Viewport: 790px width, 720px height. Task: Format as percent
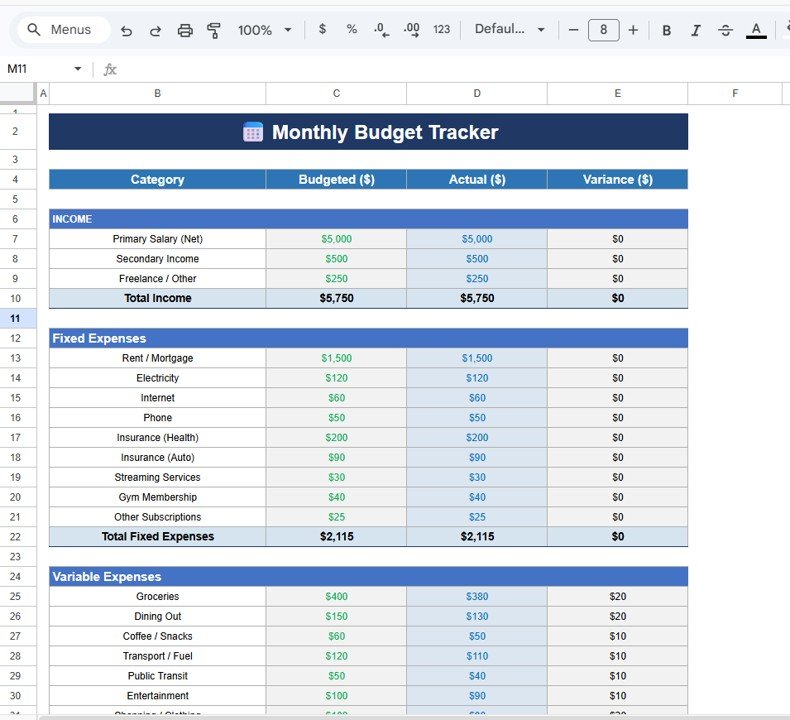coord(352,29)
